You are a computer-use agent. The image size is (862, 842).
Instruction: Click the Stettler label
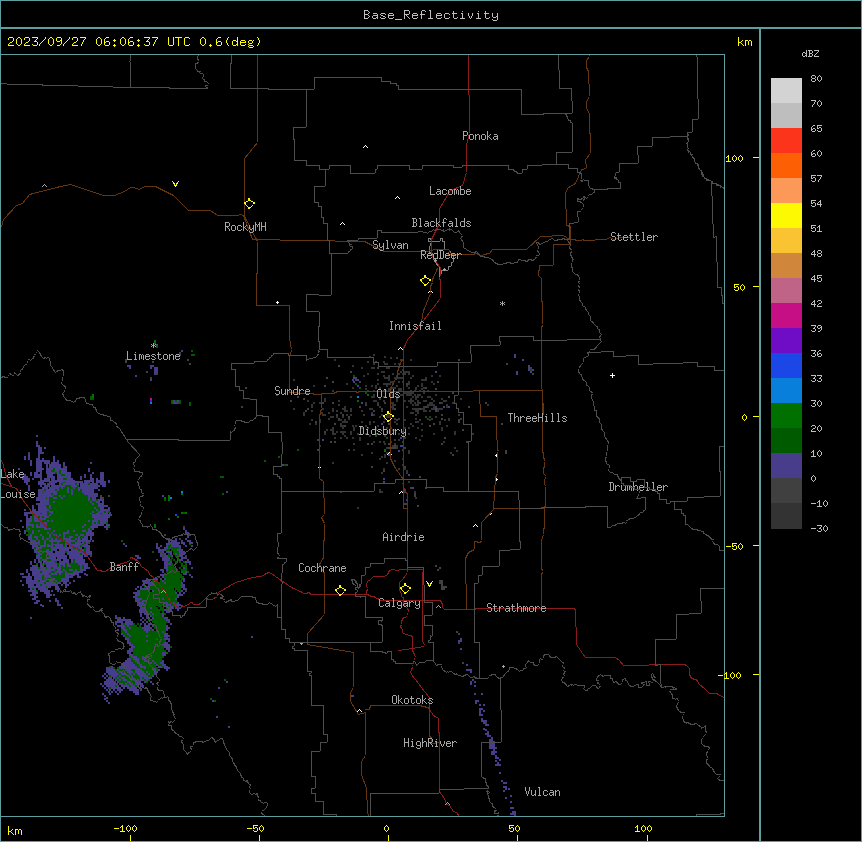point(634,237)
